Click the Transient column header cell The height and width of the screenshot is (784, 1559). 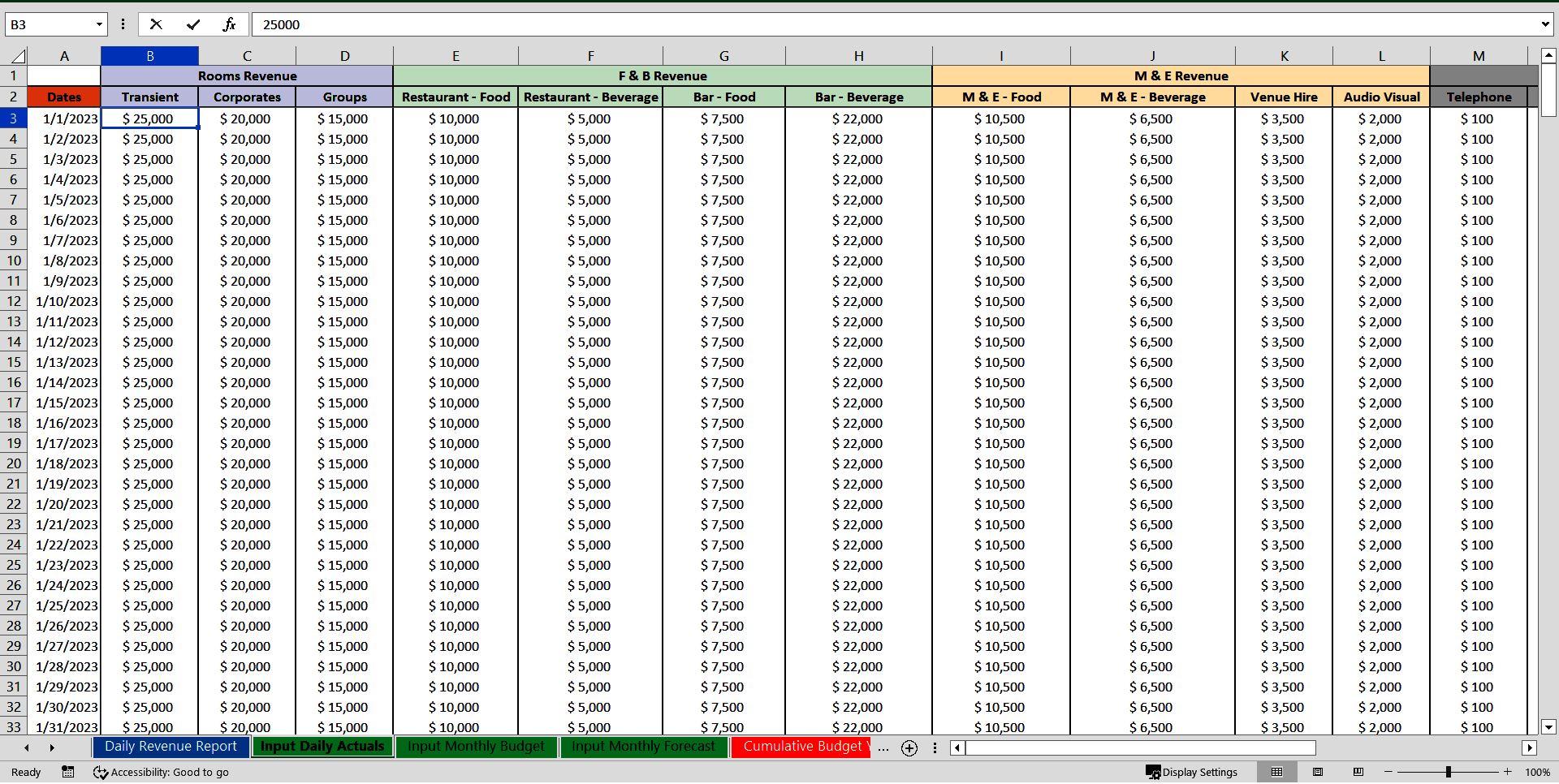pos(149,97)
